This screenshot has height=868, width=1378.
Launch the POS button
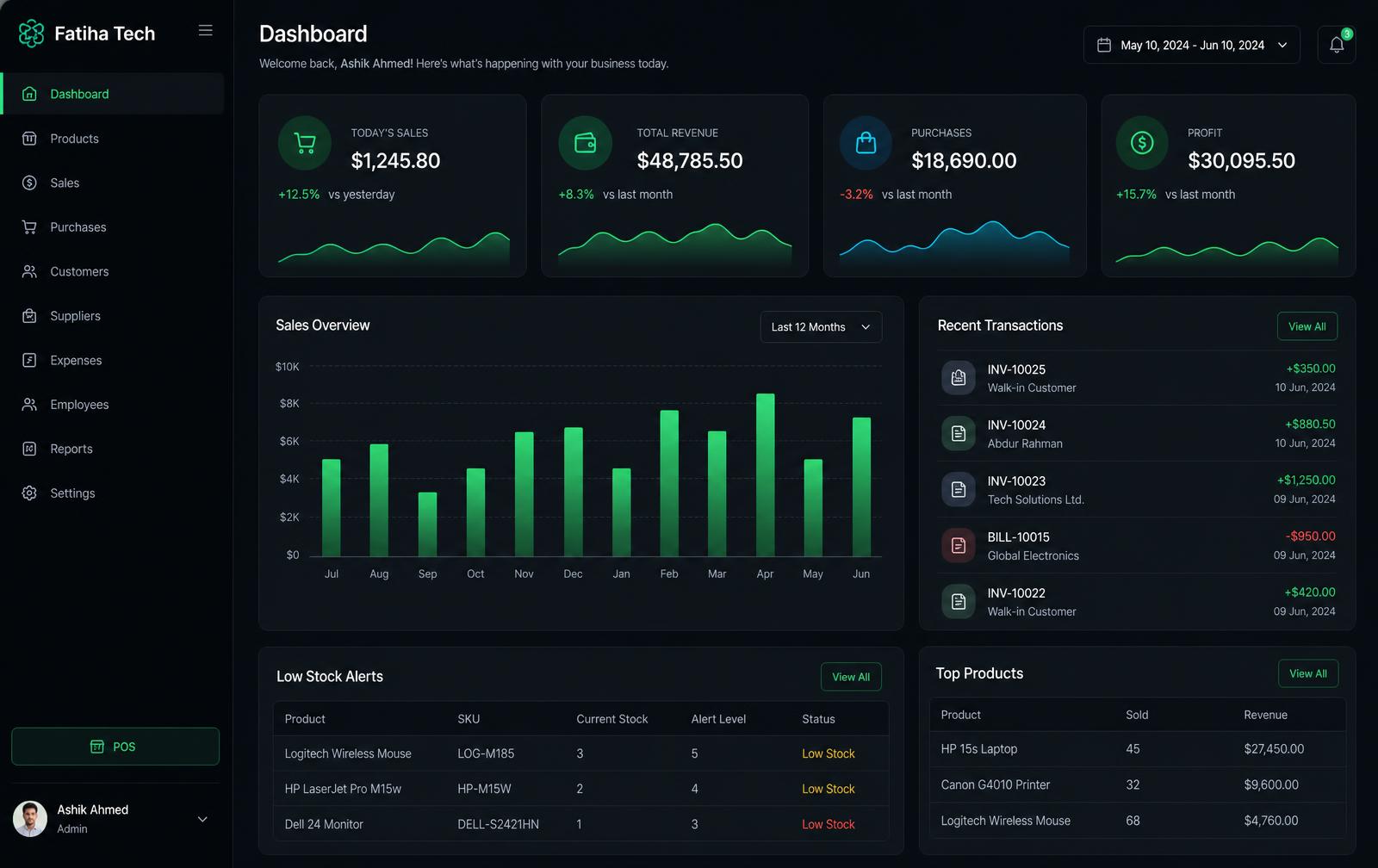115,747
